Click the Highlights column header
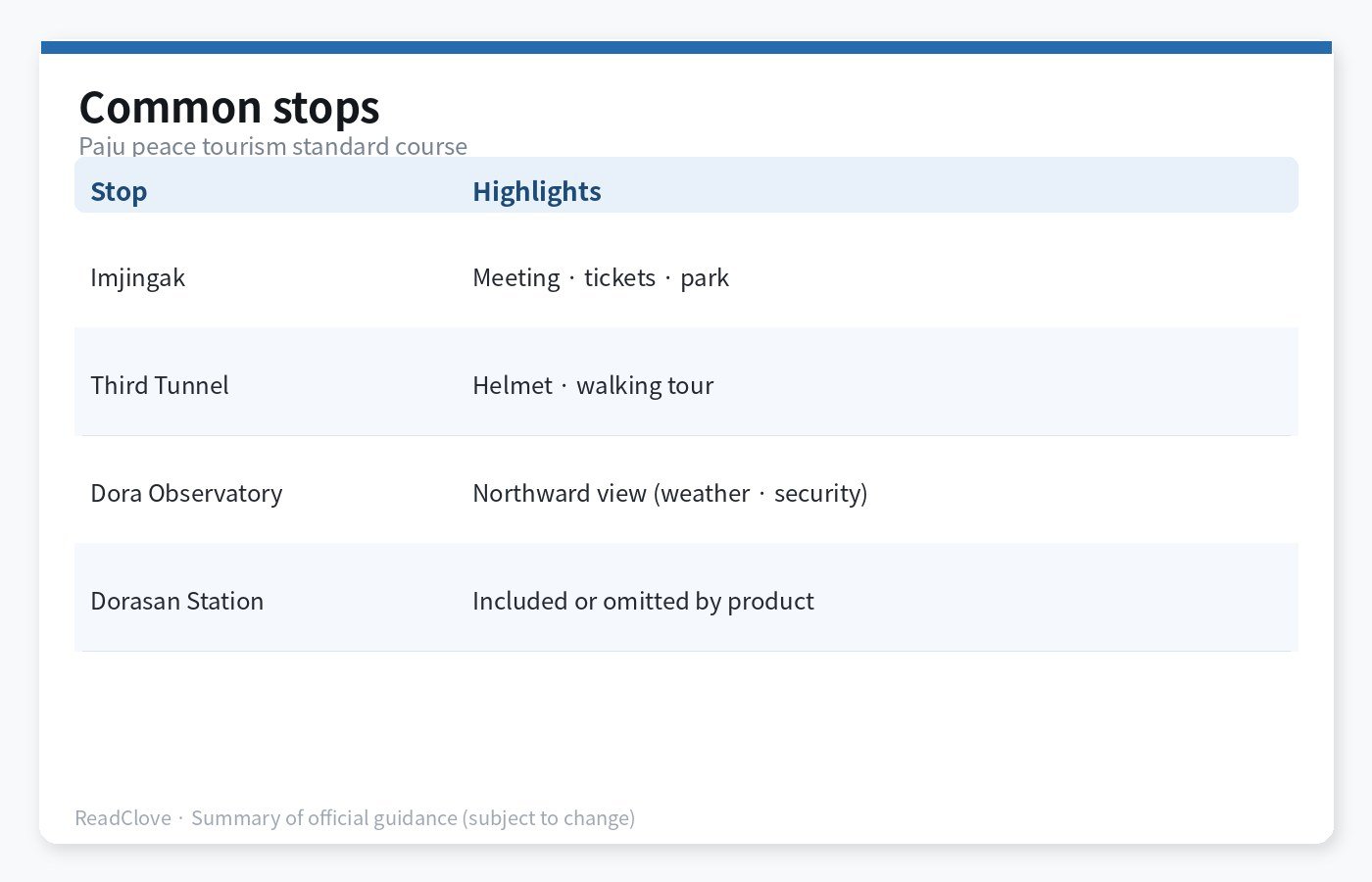This screenshot has width=1372, height=882. 537,191
